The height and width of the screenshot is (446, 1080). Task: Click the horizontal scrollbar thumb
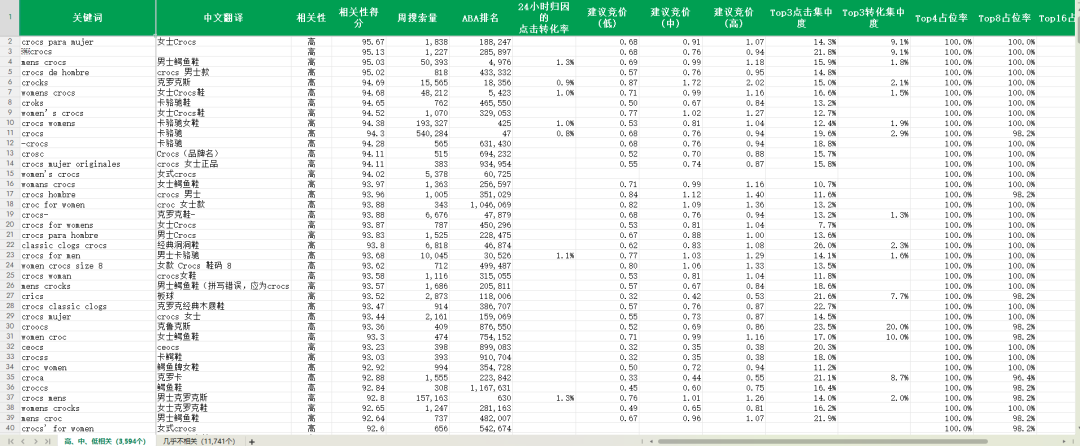[x=822, y=441]
